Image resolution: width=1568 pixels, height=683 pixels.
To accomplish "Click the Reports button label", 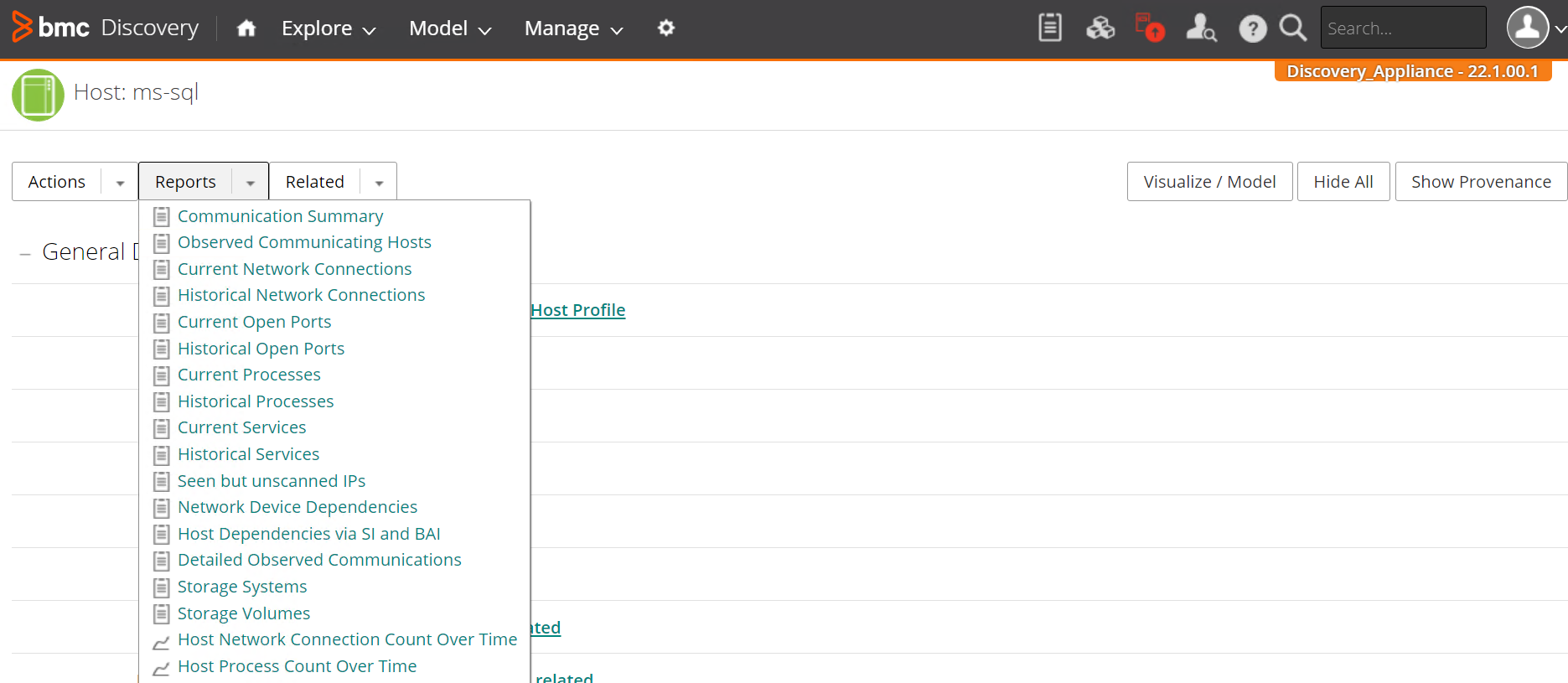I will tap(185, 182).
